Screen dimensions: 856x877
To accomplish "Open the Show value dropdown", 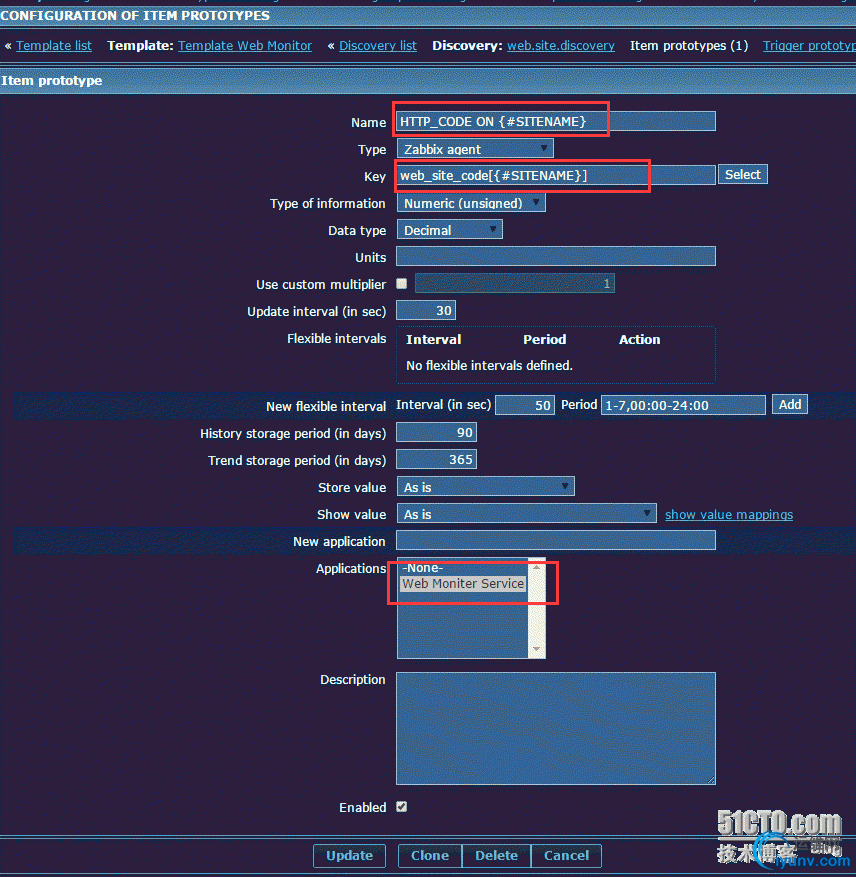I will (x=526, y=513).
